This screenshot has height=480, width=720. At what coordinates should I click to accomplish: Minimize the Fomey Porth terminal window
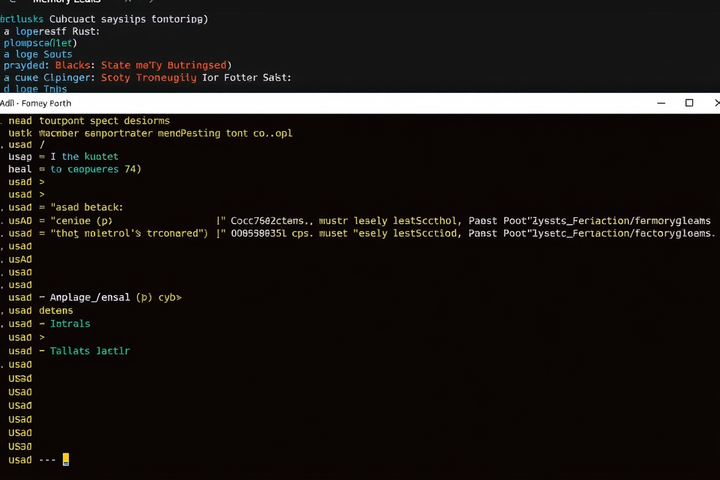point(661,103)
